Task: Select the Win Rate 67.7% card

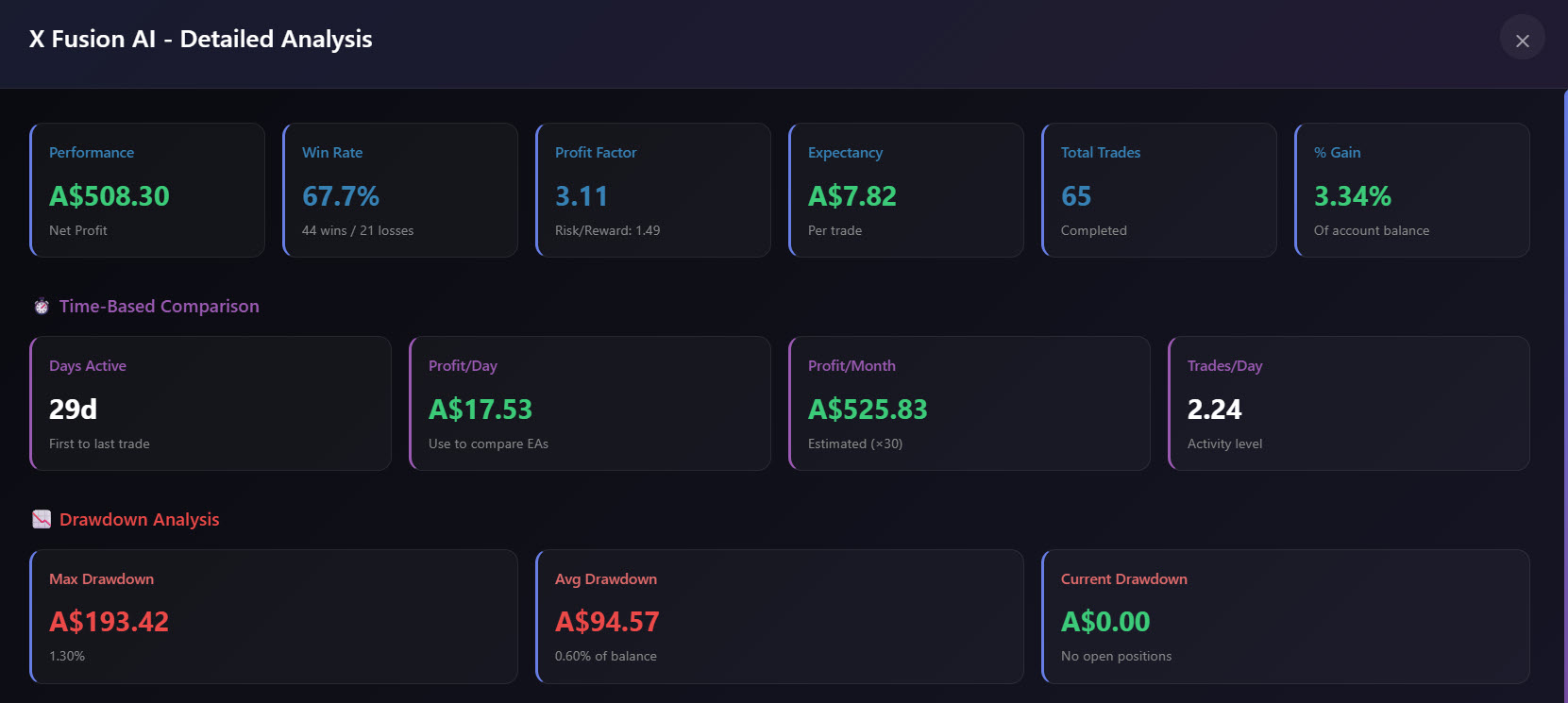Action: pyautogui.click(x=400, y=190)
